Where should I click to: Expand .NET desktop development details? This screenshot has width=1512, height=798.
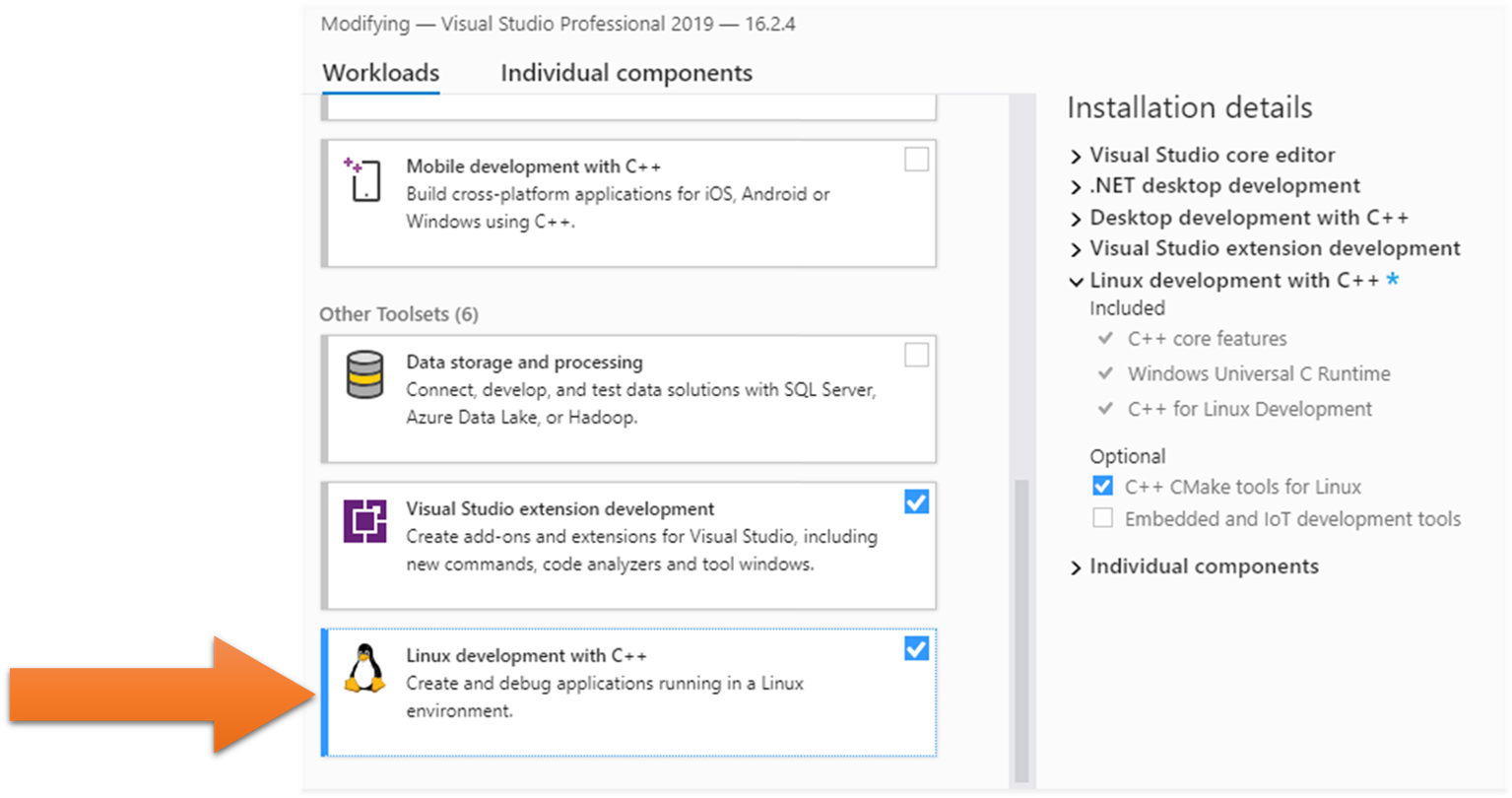point(1076,185)
